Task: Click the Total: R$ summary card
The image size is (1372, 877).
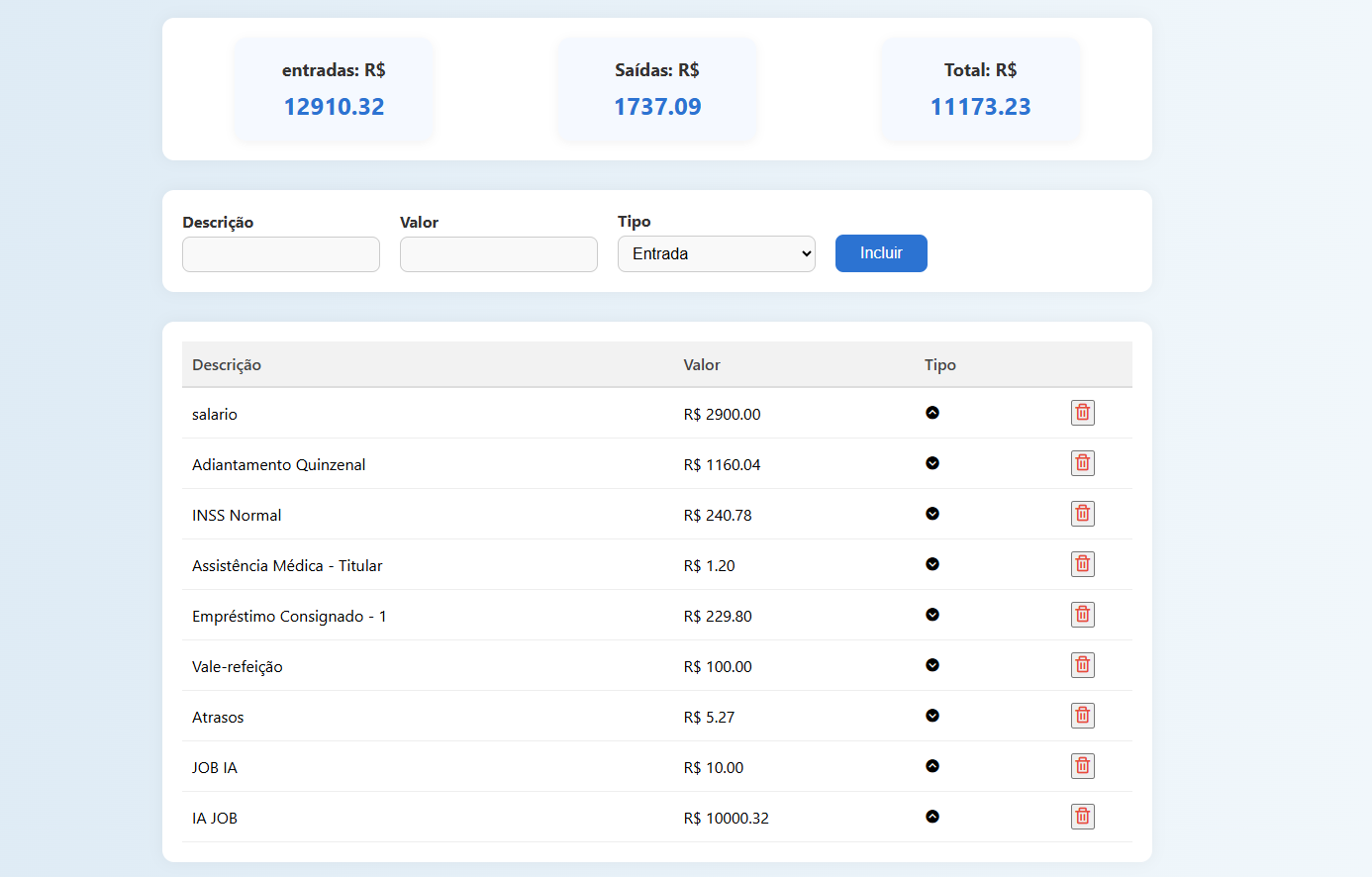Action: pyautogui.click(x=981, y=89)
